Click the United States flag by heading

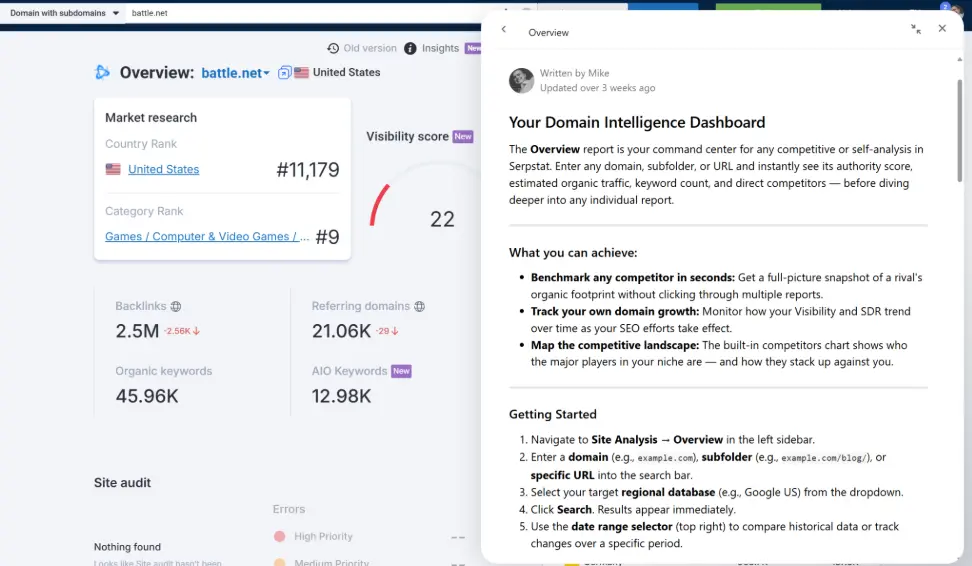pyautogui.click(x=301, y=73)
